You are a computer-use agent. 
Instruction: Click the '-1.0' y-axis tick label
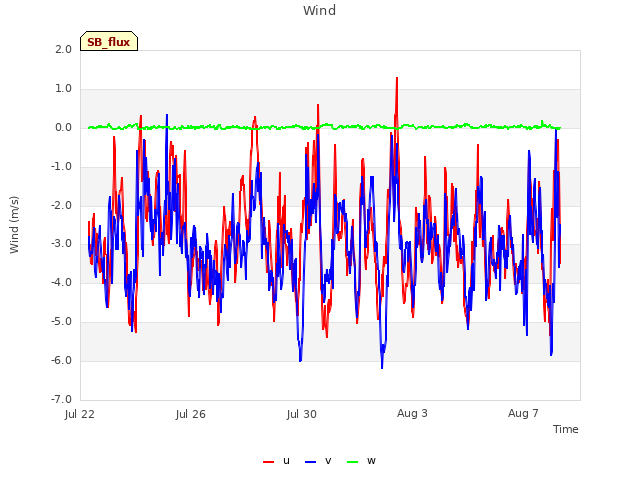[61, 167]
